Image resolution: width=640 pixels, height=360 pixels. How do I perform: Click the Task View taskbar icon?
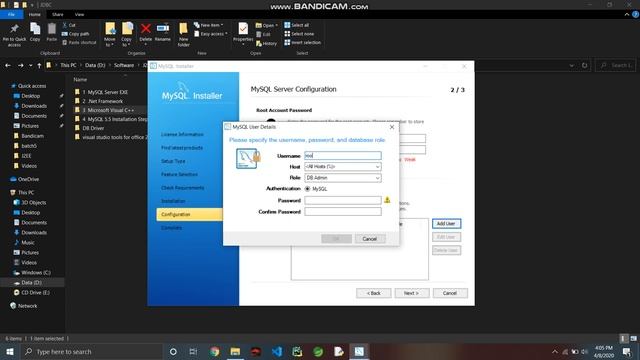coord(193,351)
